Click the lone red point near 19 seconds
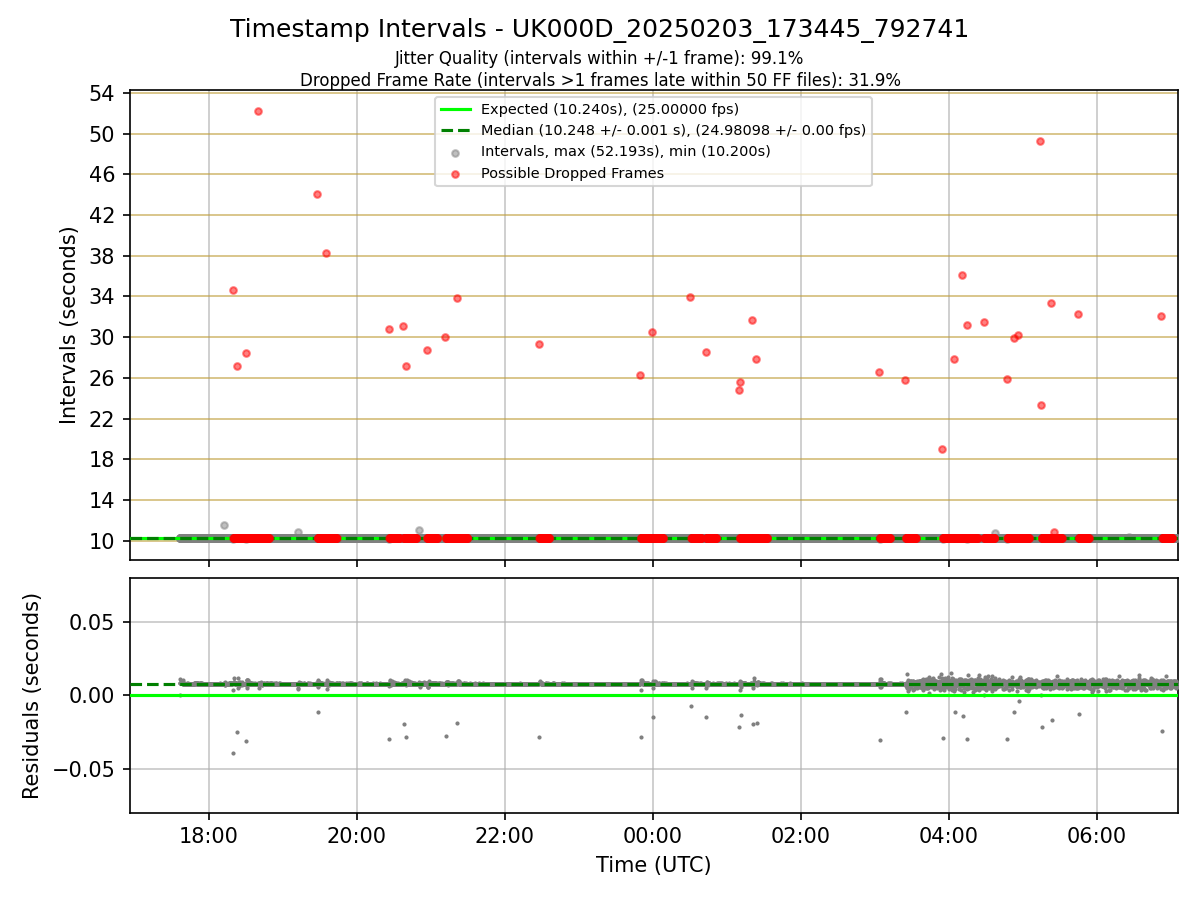 (x=942, y=449)
